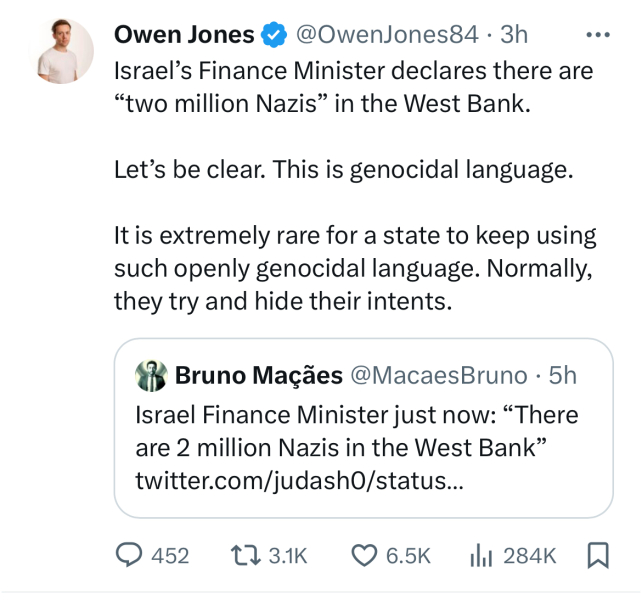
Task: Click Owen Jones blue verified badge
Action: (272, 36)
